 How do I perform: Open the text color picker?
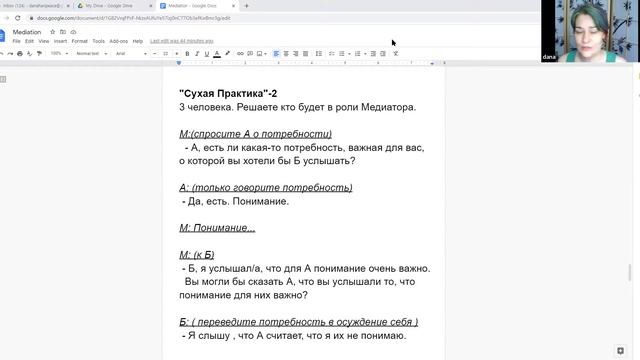click(x=217, y=53)
